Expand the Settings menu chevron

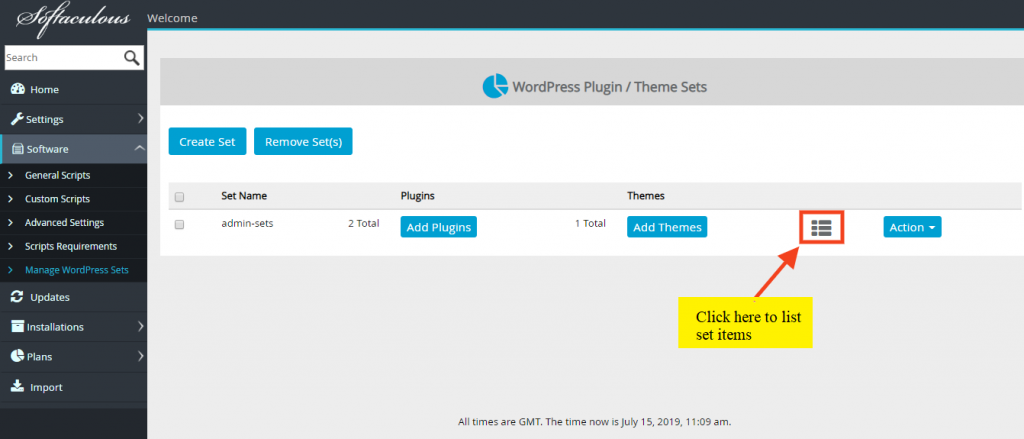point(140,119)
